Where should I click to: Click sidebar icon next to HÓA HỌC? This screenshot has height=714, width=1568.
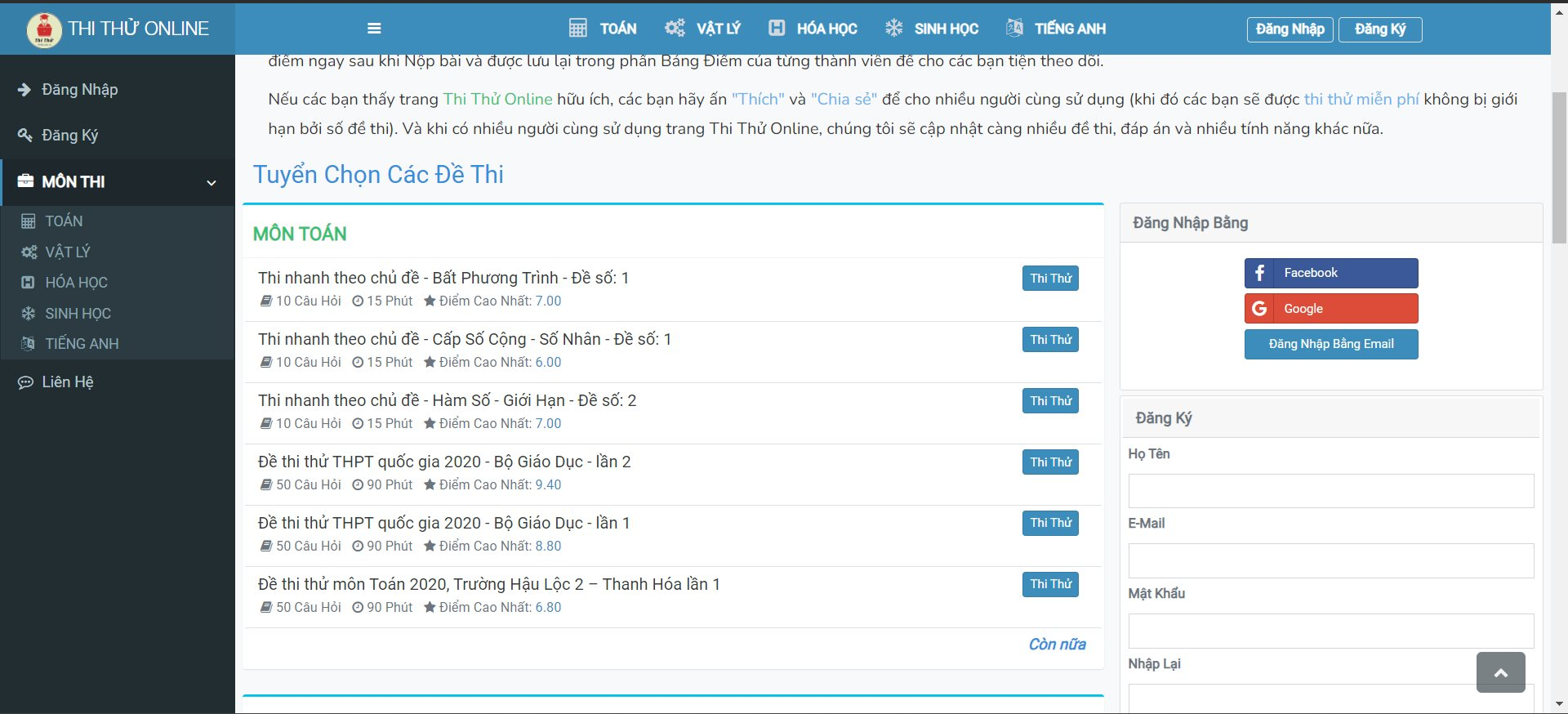(28, 283)
